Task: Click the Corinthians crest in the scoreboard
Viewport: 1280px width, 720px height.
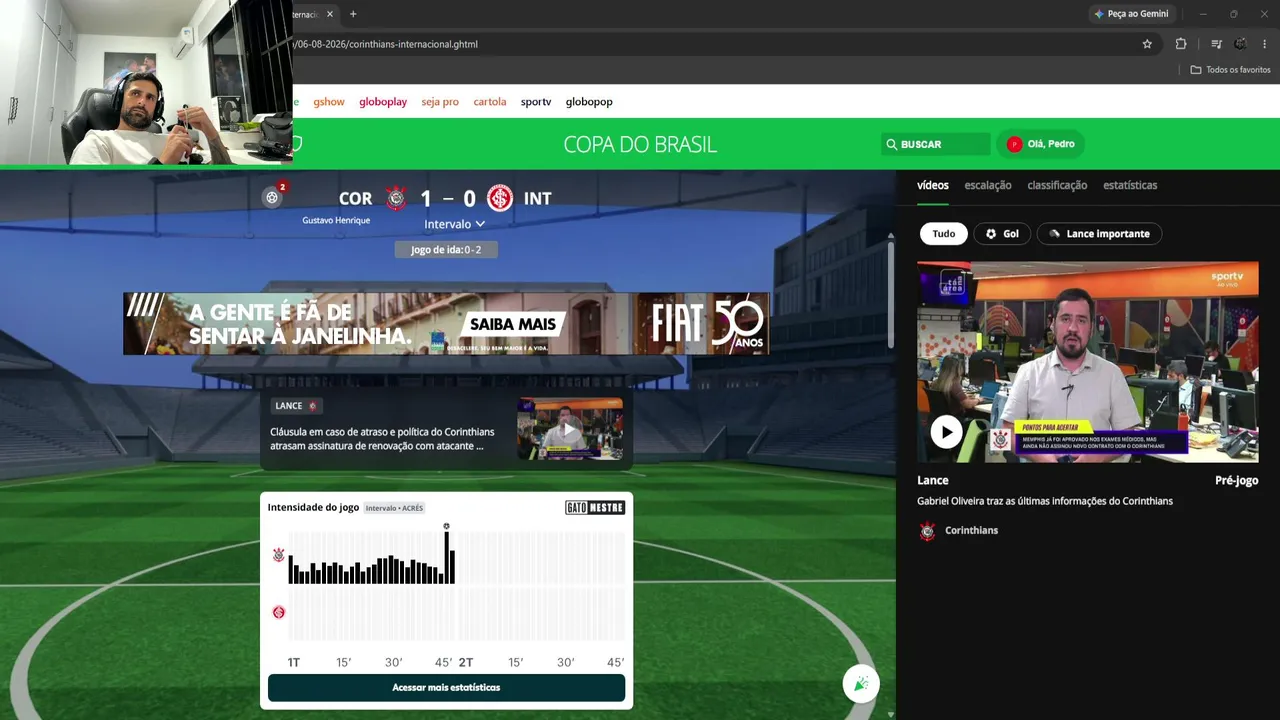Action: click(396, 198)
